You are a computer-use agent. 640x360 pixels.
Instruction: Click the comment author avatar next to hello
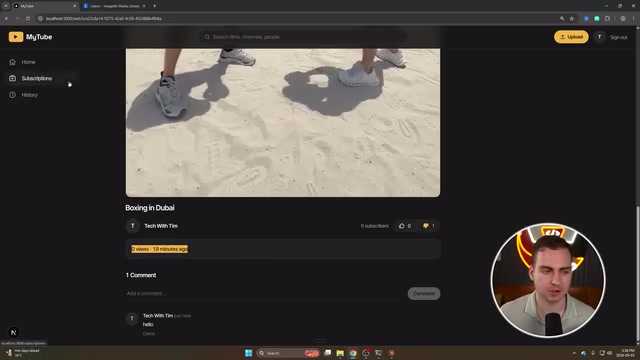coord(132,318)
